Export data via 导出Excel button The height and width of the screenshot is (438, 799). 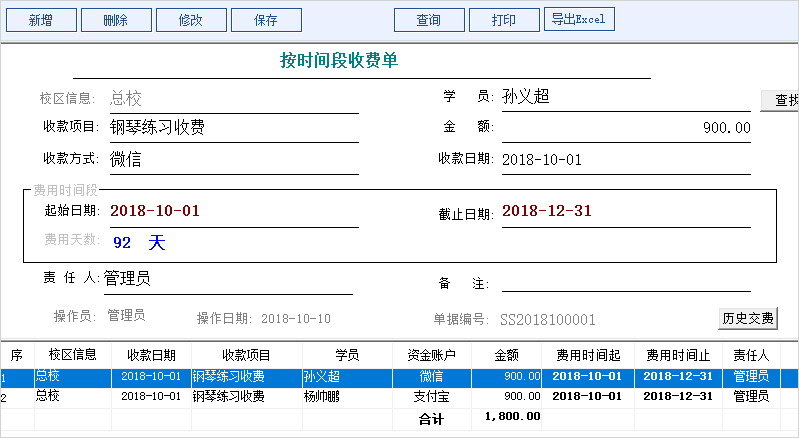coord(579,19)
